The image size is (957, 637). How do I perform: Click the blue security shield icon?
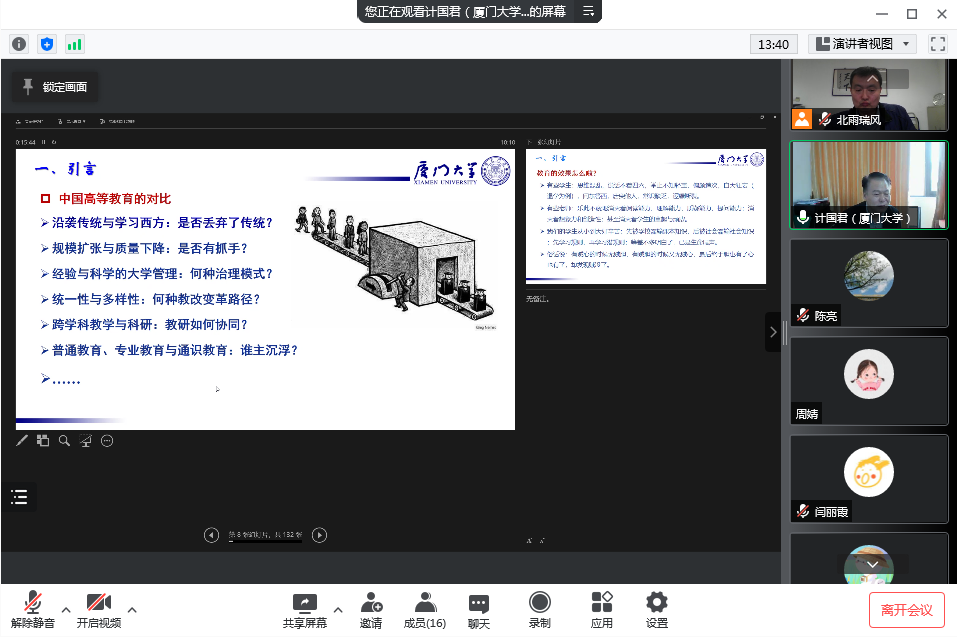click(47, 44)
